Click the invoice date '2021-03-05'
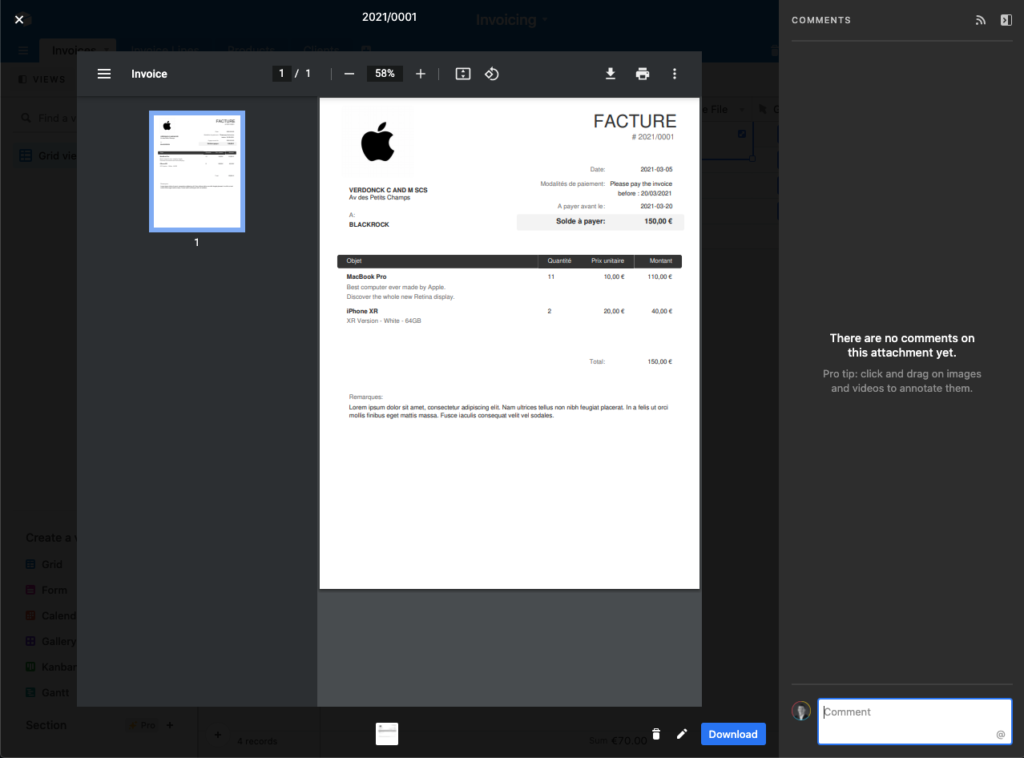The height and width of the screenshot is (758, 1024). point(656,170)
